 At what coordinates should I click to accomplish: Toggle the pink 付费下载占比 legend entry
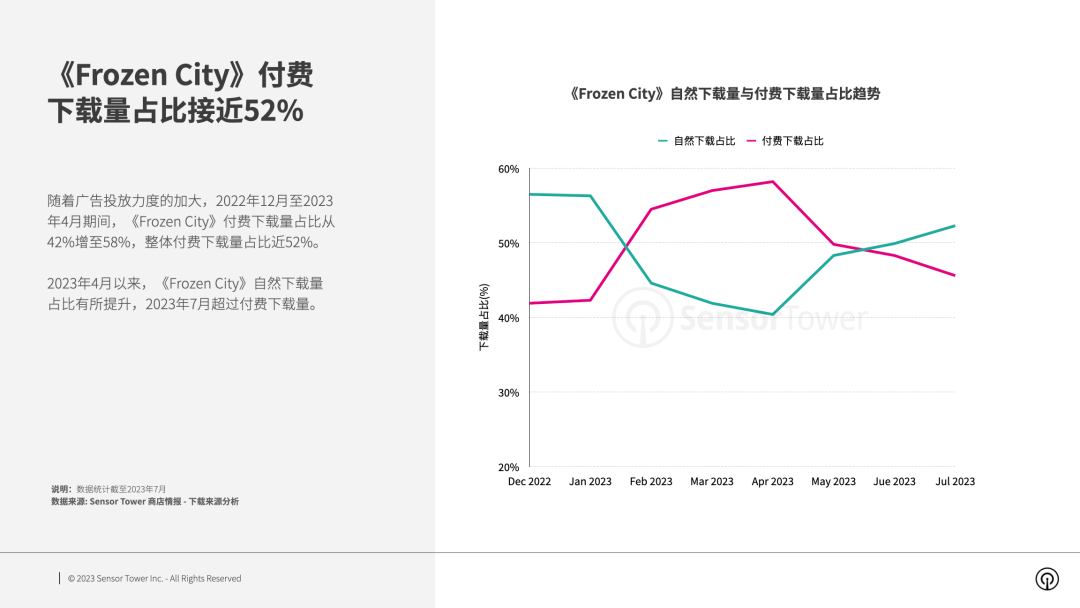(785, 140)
